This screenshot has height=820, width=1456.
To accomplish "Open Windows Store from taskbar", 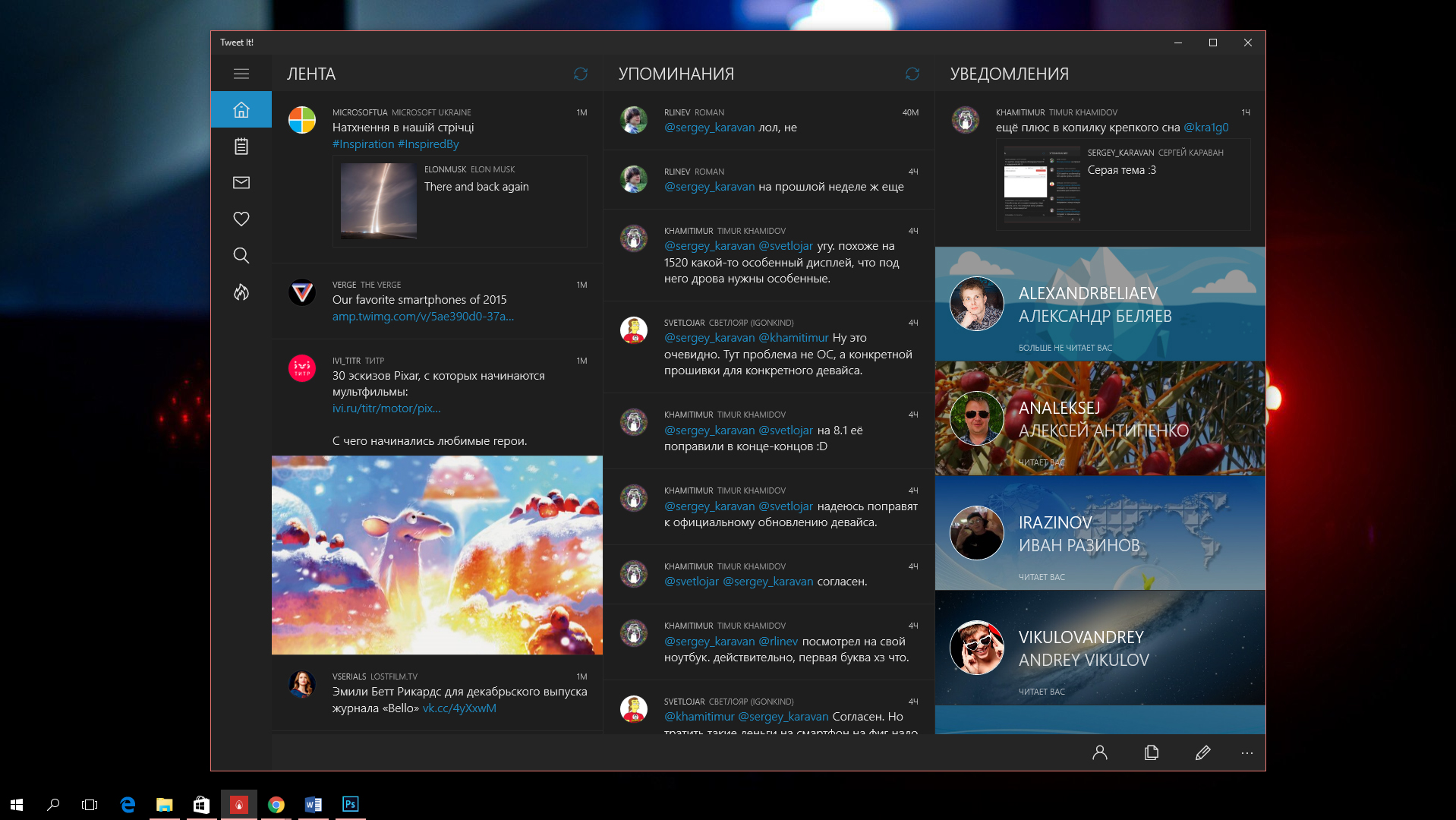I will [x=201, y=804].
